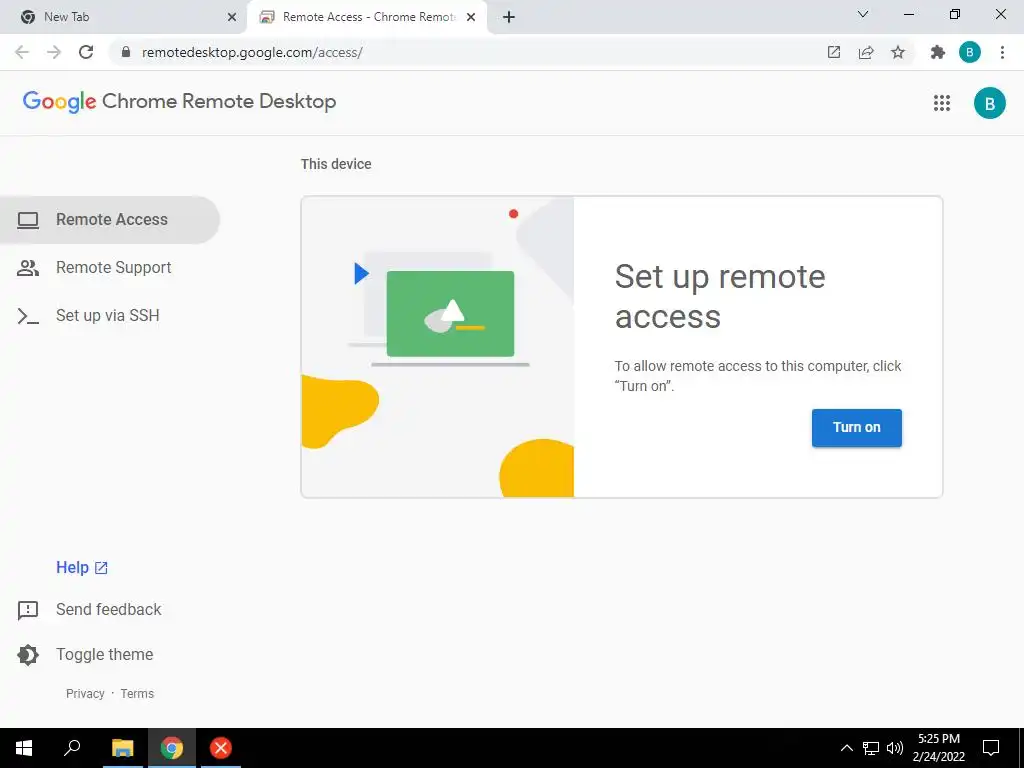Click the SSH terminal prompt icon

[x=28, y=316]
